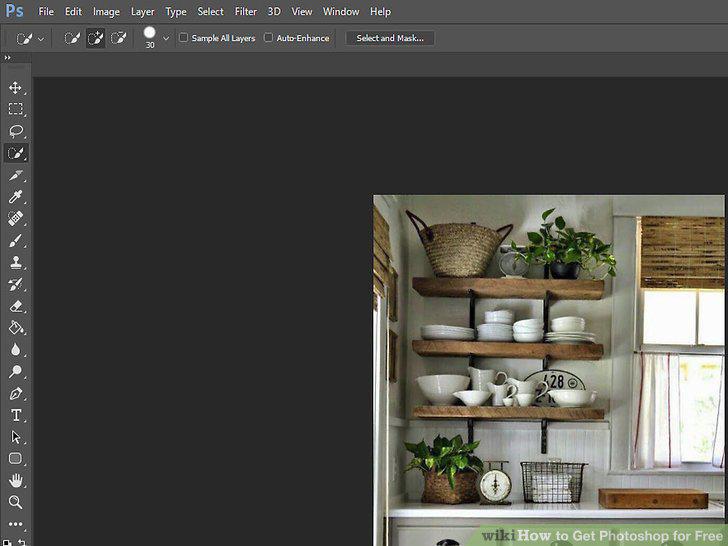Select the Spot Healing Brush tool

pyautogui.click(x=15, y=218)
